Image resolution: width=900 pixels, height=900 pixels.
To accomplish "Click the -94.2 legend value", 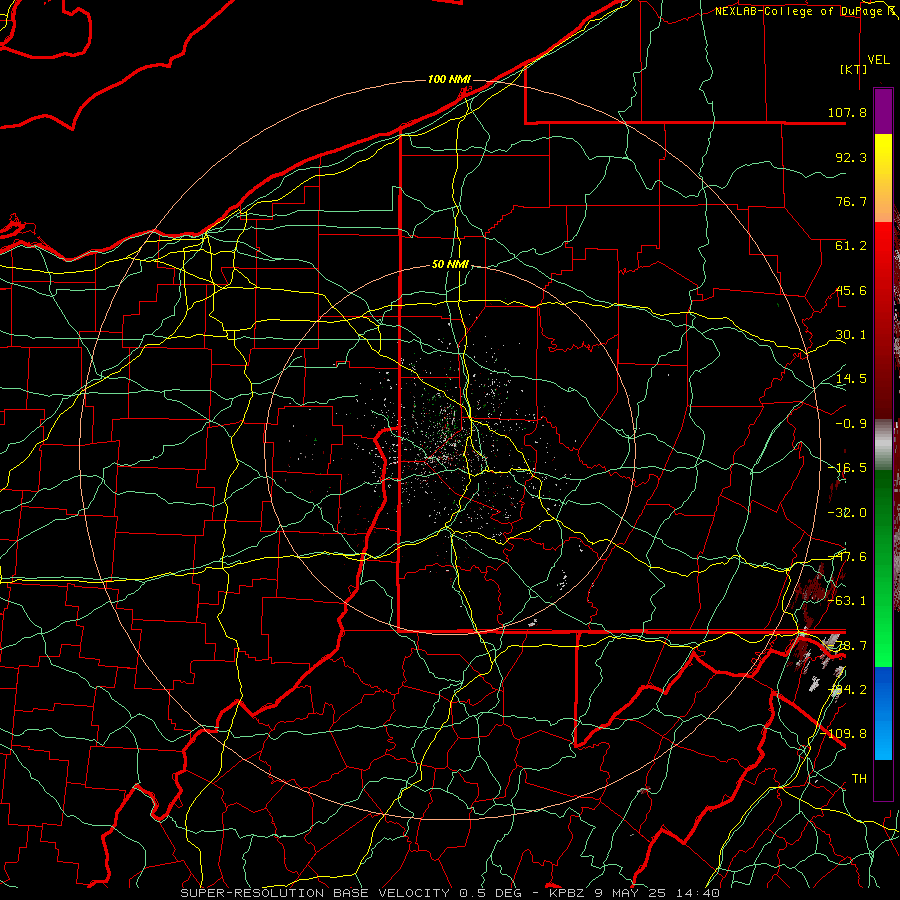I will click(847, 690).
